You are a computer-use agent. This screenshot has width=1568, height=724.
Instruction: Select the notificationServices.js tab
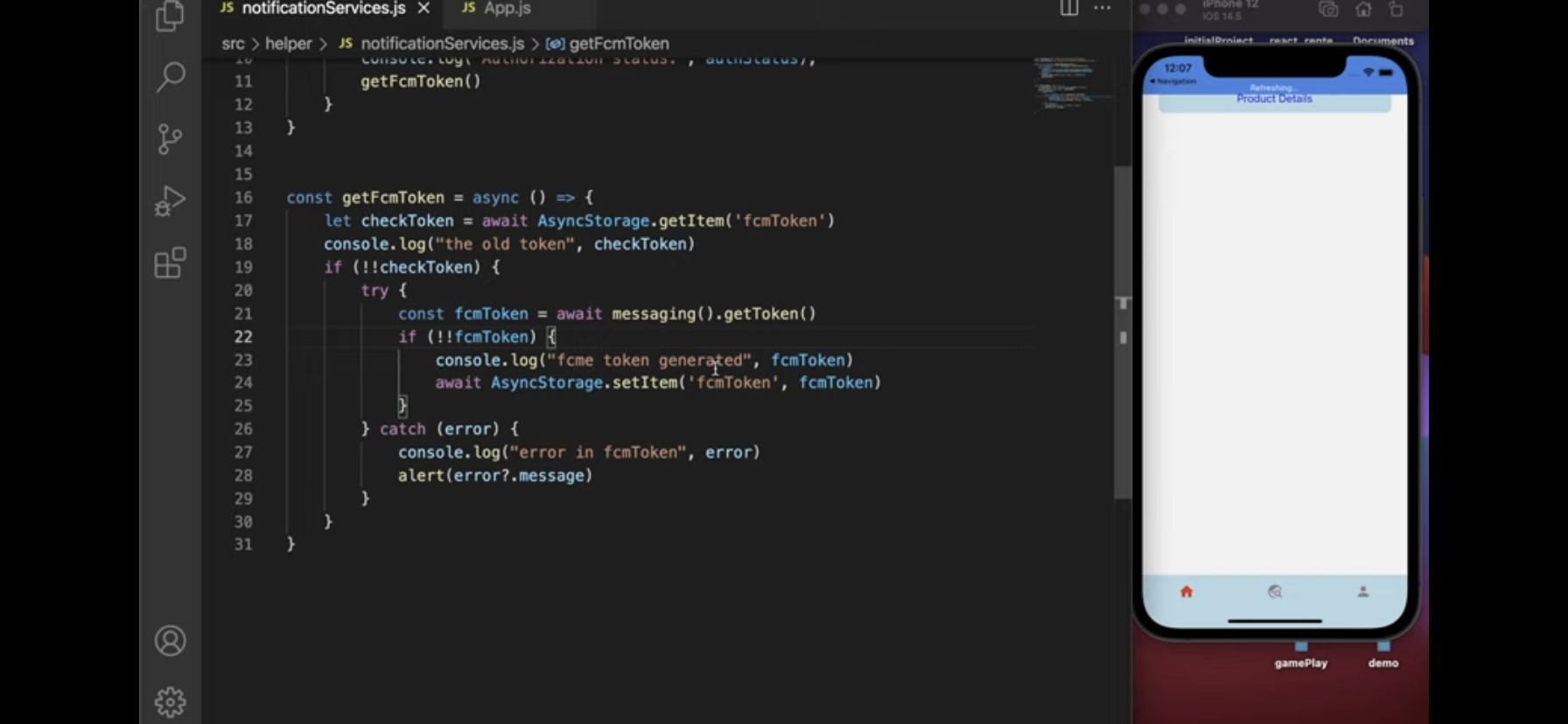[323, 9]
